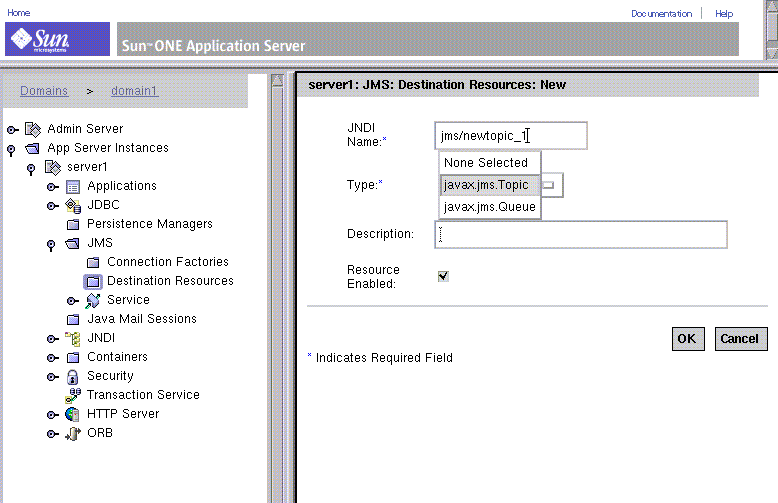Expand the JDBC node
This screenshot has height=503, width=778.
tap(53, 206)
